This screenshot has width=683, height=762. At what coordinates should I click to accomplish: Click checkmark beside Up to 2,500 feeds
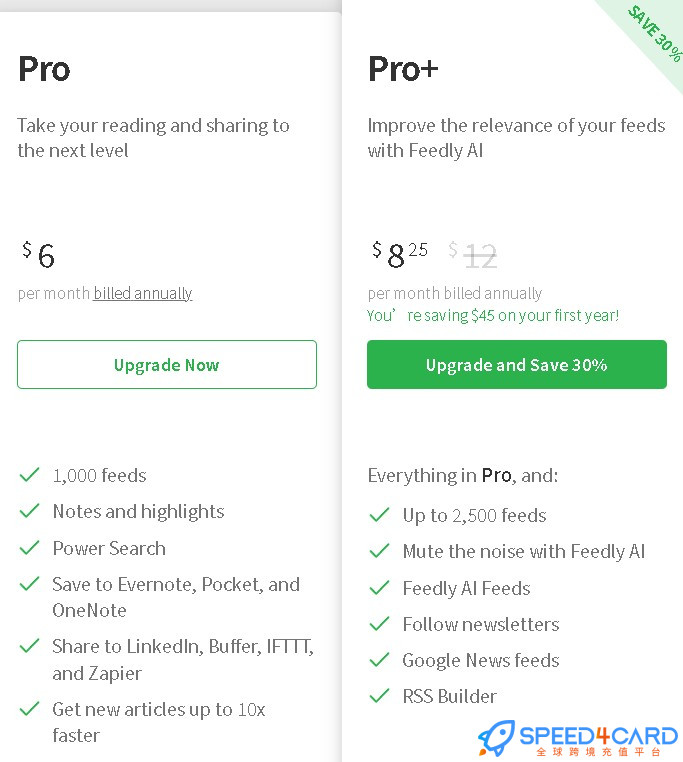[x=379, y=515]
